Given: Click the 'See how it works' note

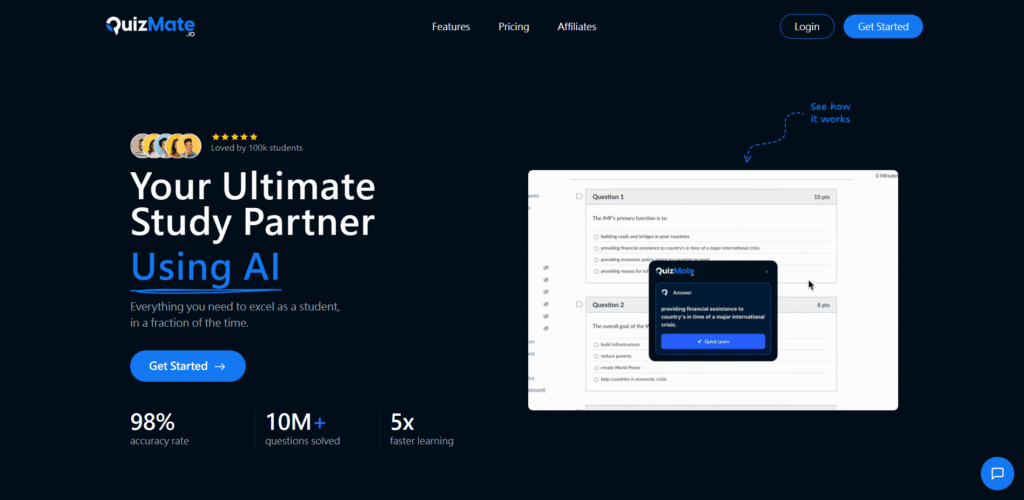Looking at the screenshot, I should (x=830, y=113).
